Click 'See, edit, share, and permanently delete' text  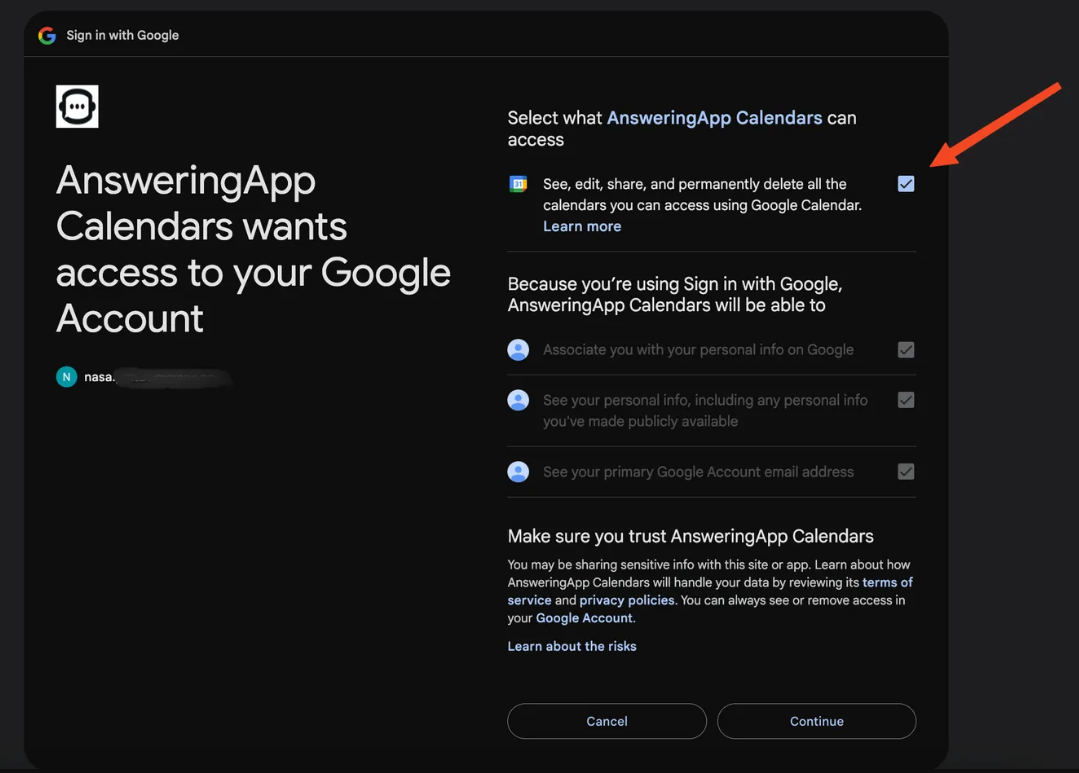click(x=702, y=195)
